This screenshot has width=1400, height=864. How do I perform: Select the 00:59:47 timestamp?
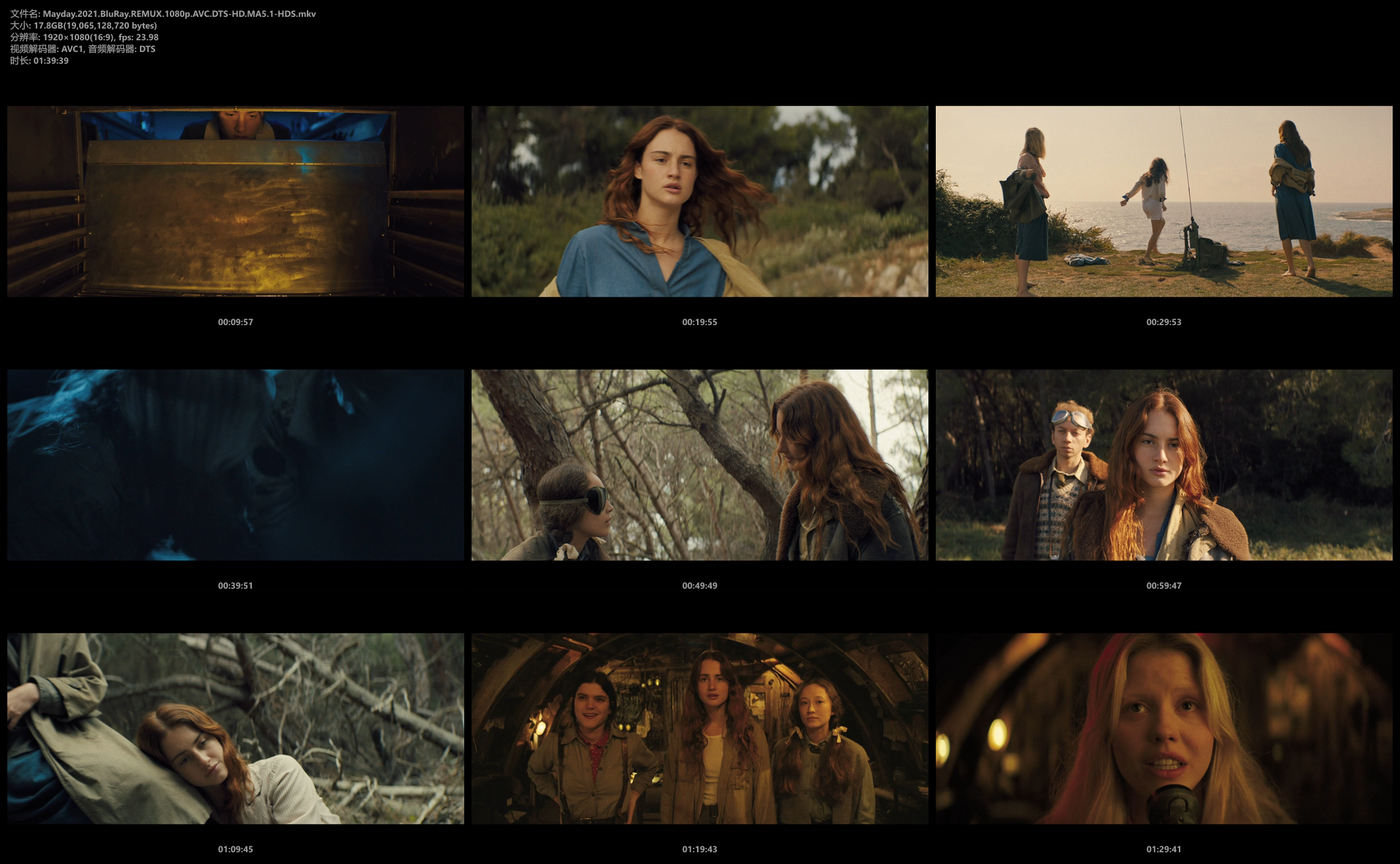coord(1163,586)
